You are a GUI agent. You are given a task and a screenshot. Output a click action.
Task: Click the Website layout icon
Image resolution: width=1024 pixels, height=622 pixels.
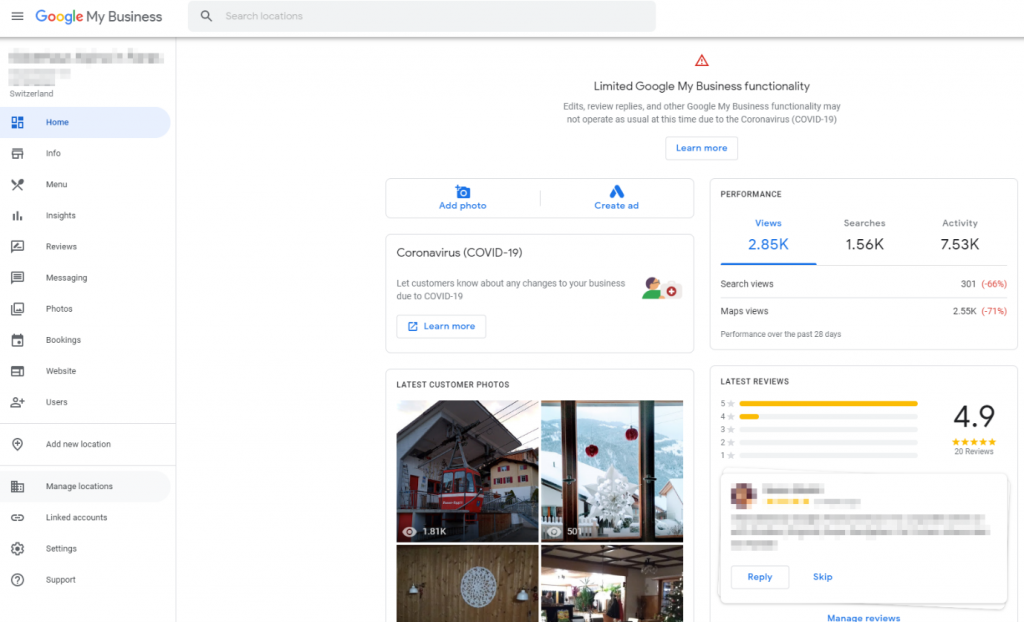18,371
